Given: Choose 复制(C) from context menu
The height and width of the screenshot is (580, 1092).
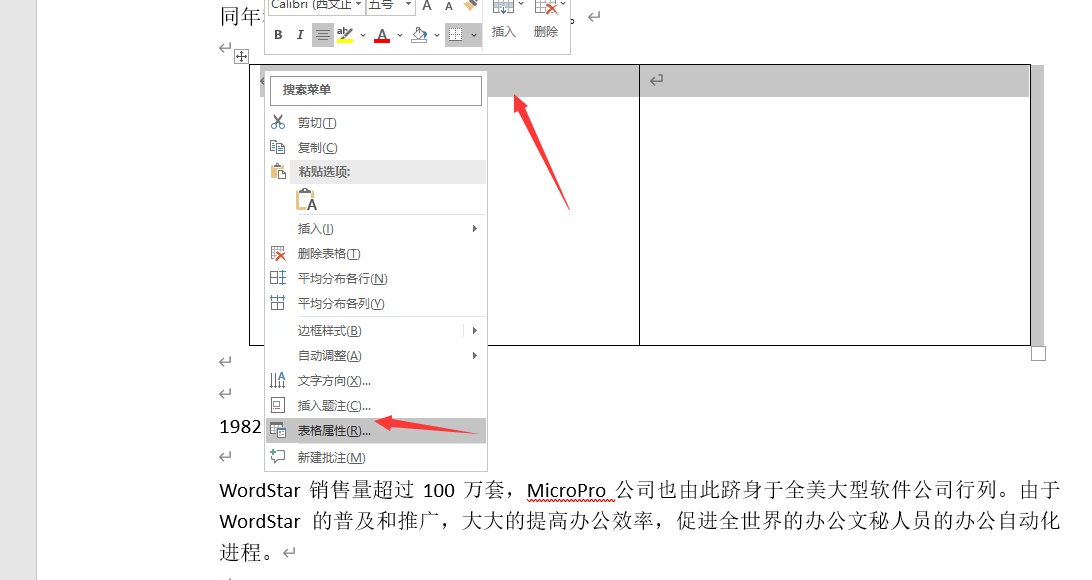Looking at the screenshot, I should [x=376, y=148].
